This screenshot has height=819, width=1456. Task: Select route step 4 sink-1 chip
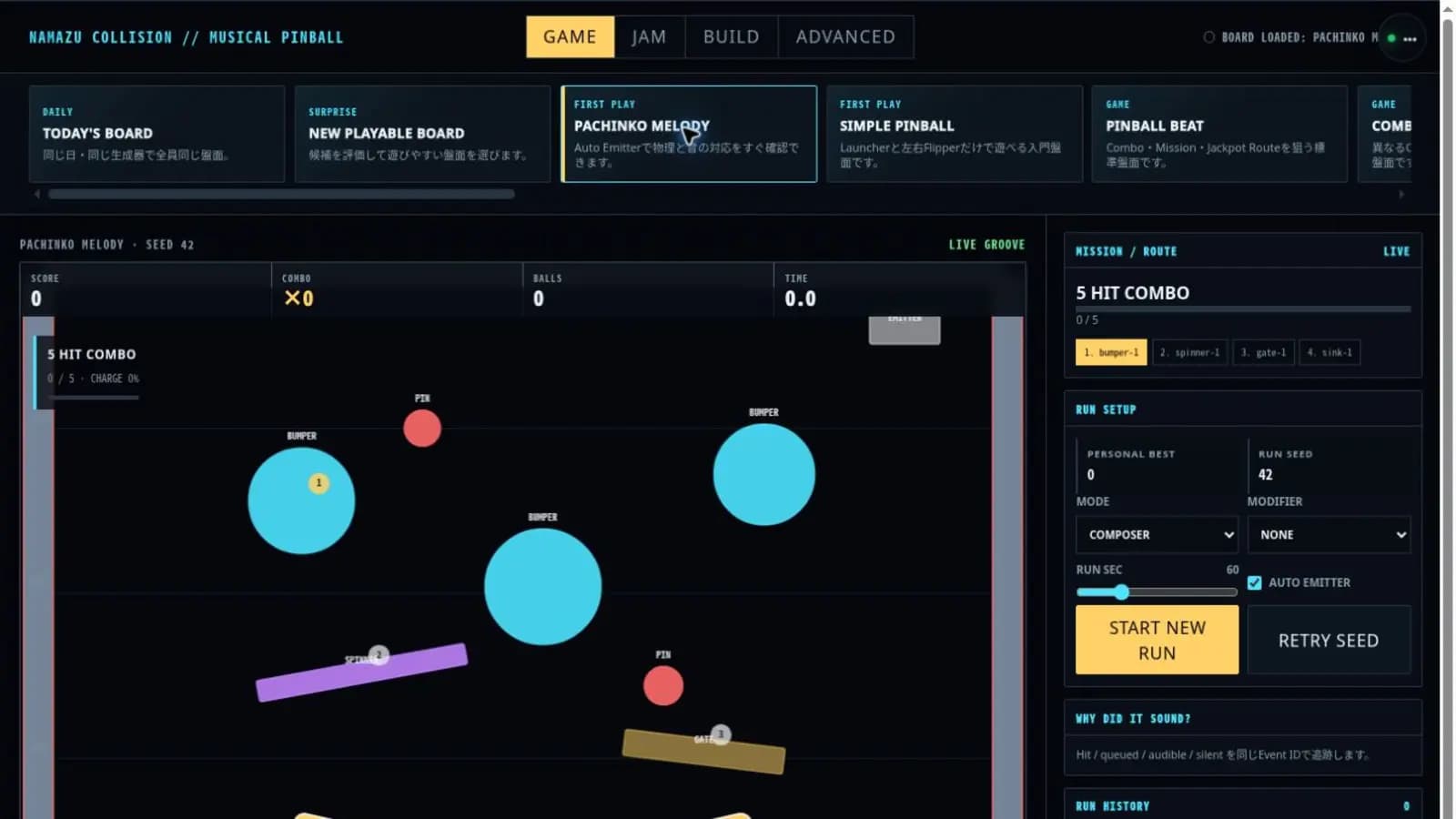click(1330, 352)
